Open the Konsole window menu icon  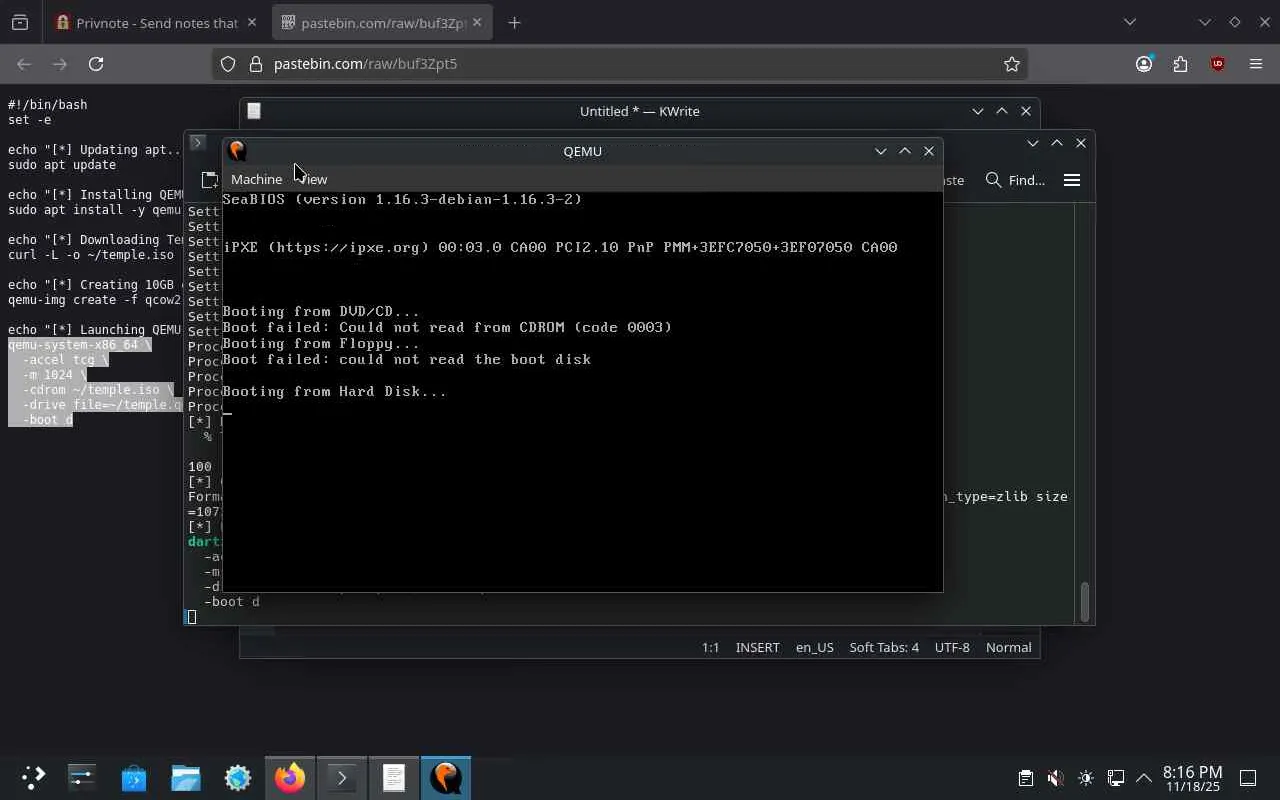point(197,143)
